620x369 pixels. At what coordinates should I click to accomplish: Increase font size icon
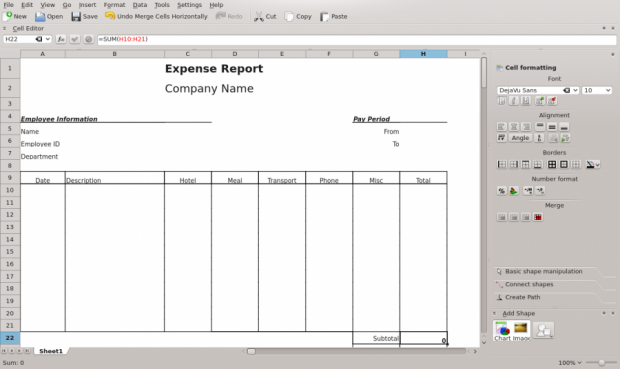540,101
